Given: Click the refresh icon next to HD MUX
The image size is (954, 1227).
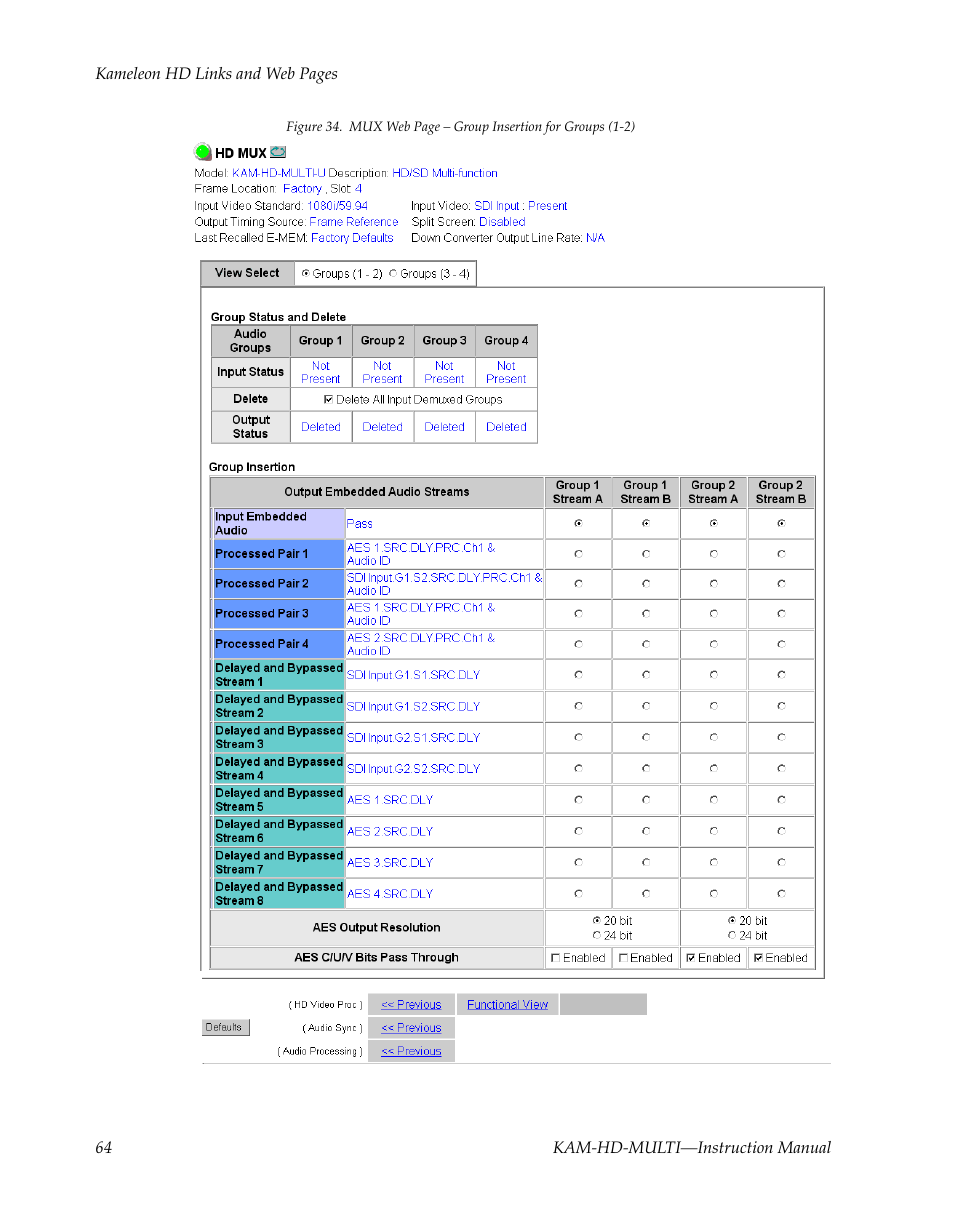Looking at the screenshot, I should [x=278, y=153].
